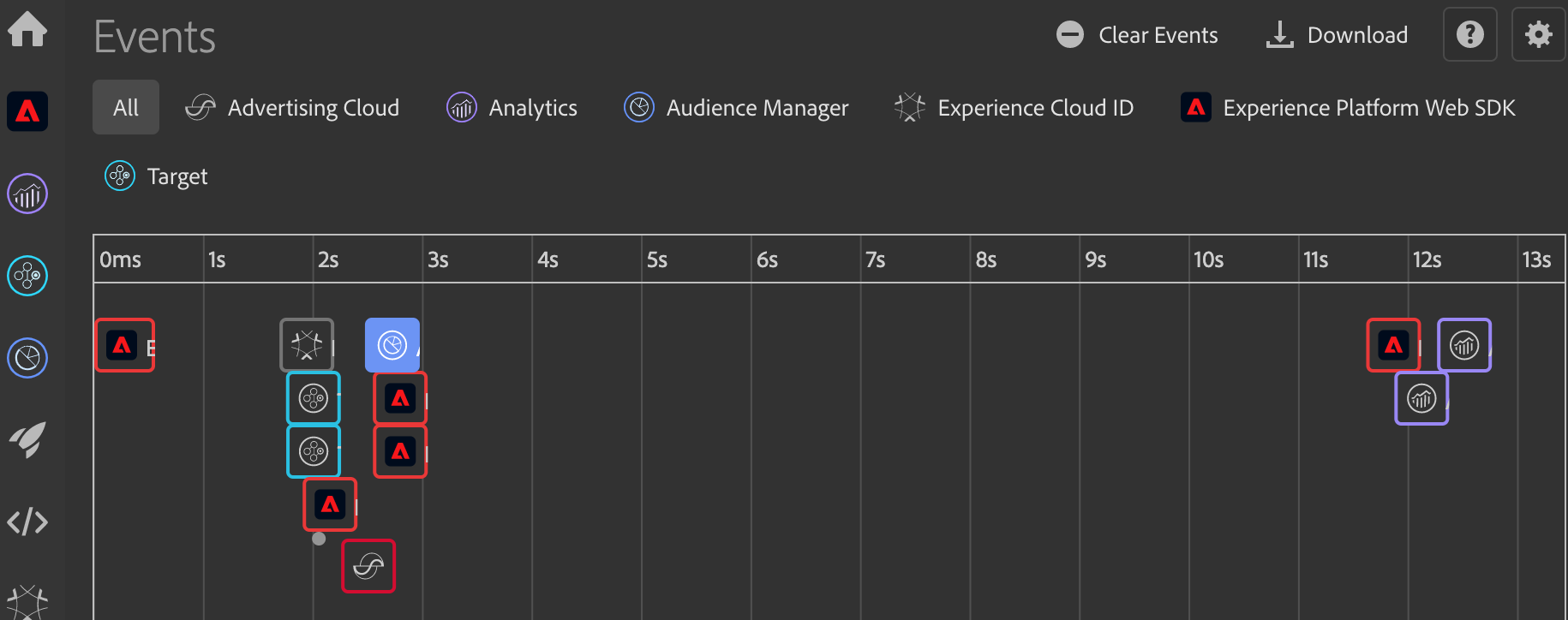Viewport: 1568px width, 620px height.
Task: Open Audience Manager in the sidebar
Action: tap(27, 358)
